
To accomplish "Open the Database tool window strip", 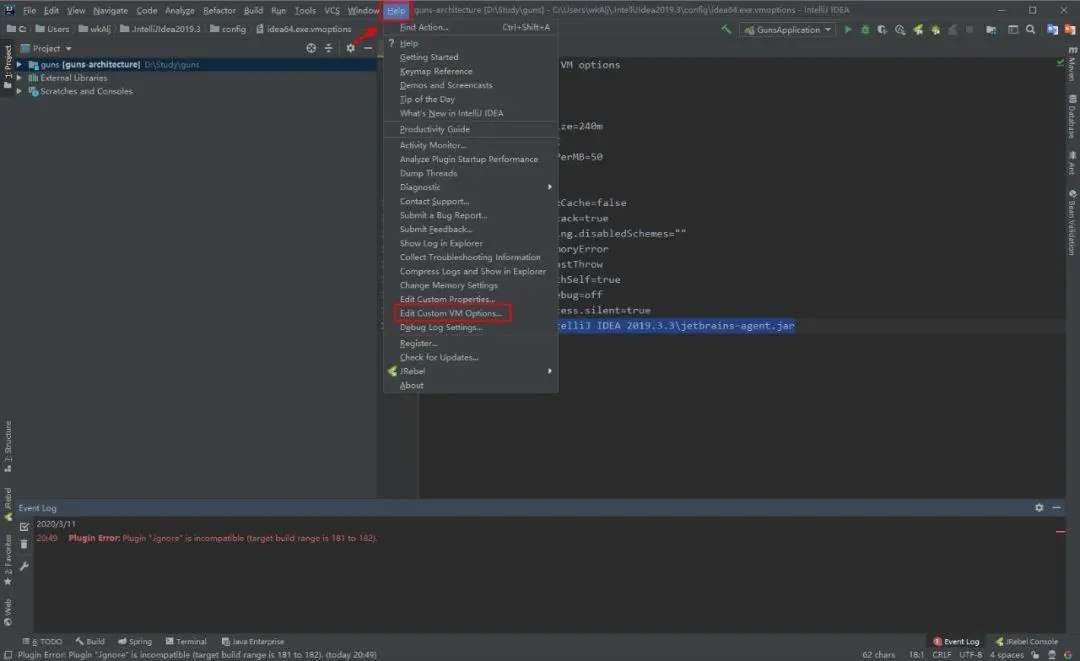I will [1072, 116].
